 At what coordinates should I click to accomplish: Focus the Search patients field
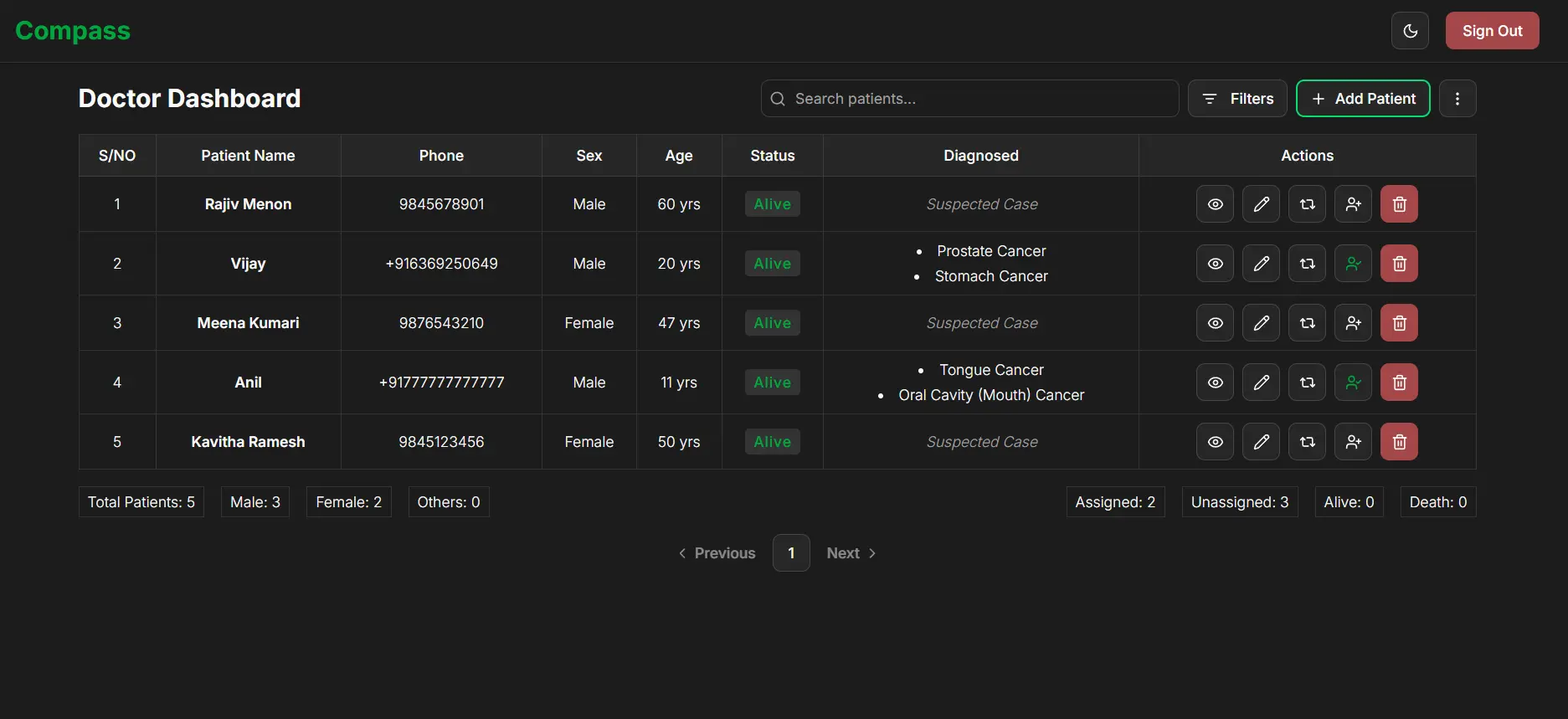(x=969, y=99)
